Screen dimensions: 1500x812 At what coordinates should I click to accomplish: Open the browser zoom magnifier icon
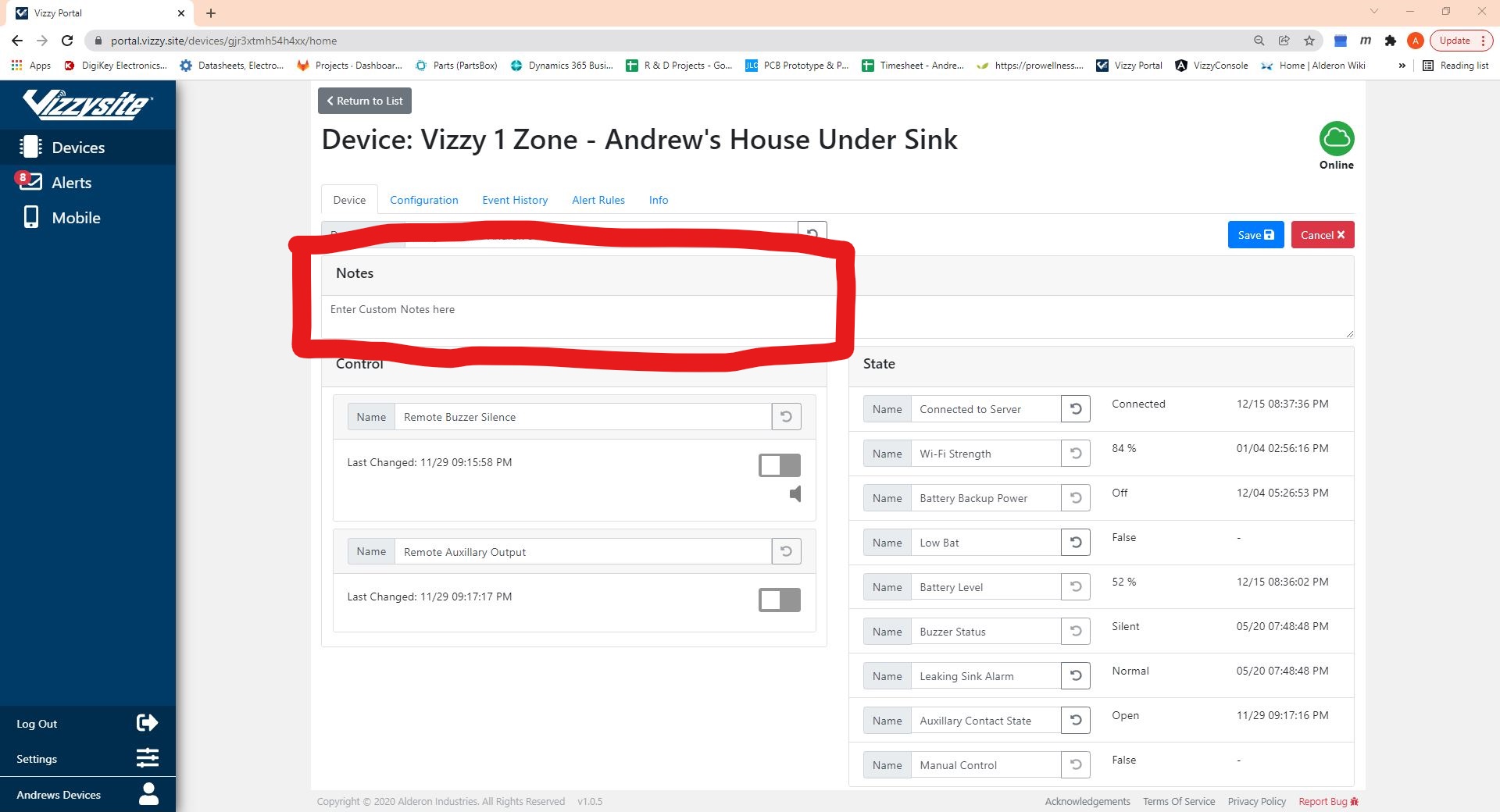[1259, 41]
